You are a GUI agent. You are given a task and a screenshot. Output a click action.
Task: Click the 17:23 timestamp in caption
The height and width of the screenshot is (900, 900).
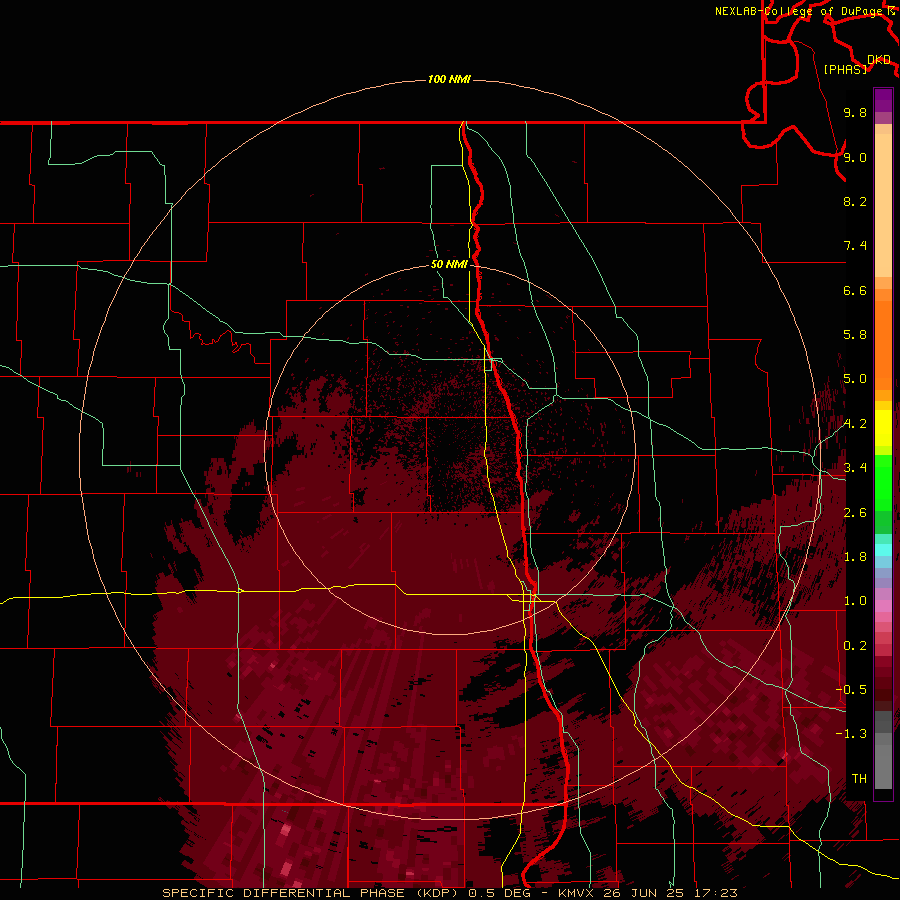(x=717, y=893)
